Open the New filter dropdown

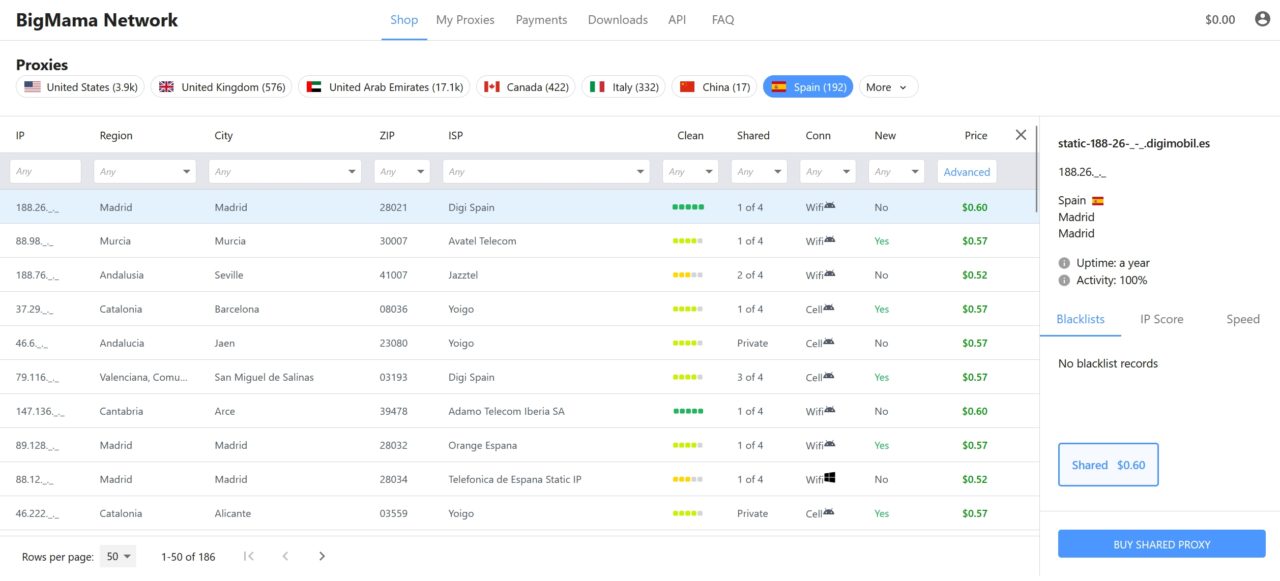(896, 171)
